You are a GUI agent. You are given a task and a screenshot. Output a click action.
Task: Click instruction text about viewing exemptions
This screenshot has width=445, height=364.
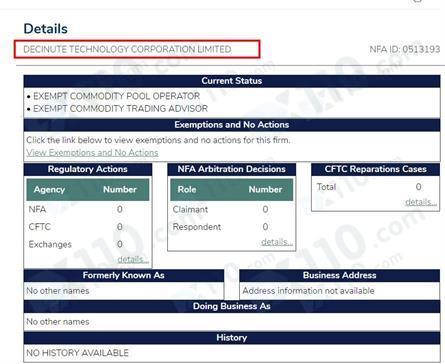coord(158,140)
